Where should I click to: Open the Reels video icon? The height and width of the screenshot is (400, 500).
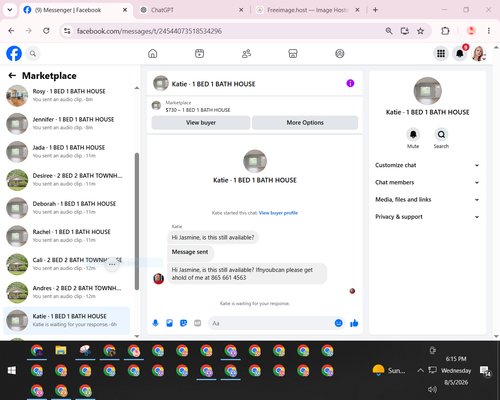(x=199, y=53)
